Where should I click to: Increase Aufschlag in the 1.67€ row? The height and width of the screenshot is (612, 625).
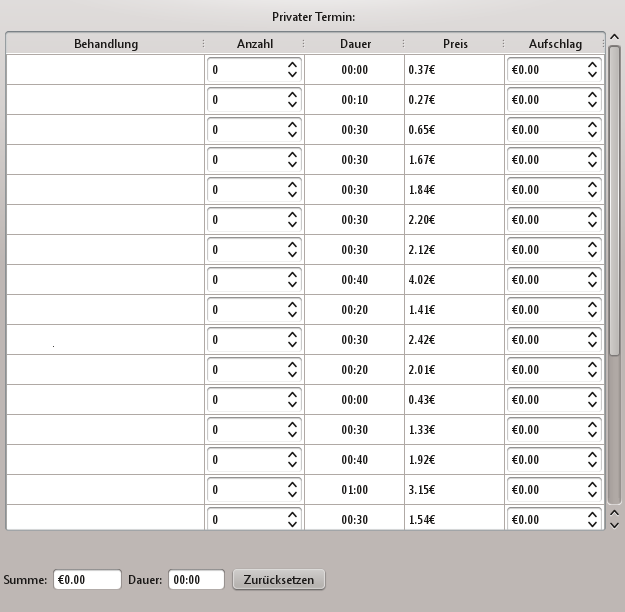coord(592,155)
